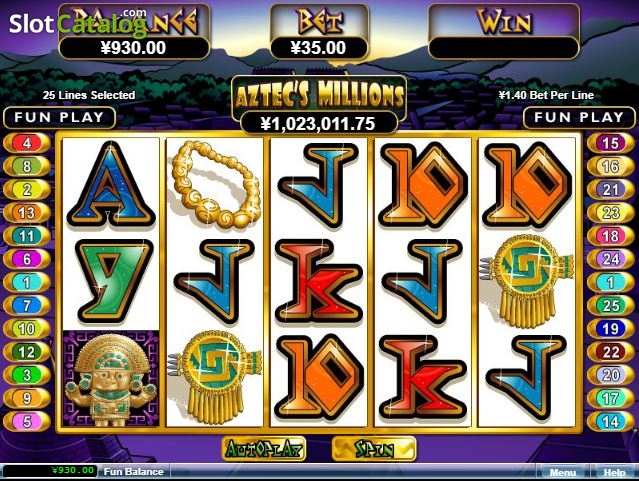Click the Autoplay button
The width and height of the screenshot is (639, 481).
click(264, 449)
